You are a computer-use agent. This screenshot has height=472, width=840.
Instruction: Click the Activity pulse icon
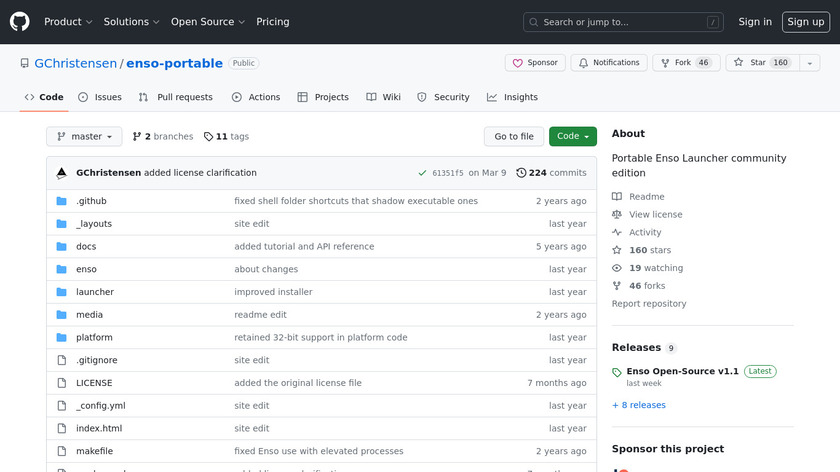(617, 232)
